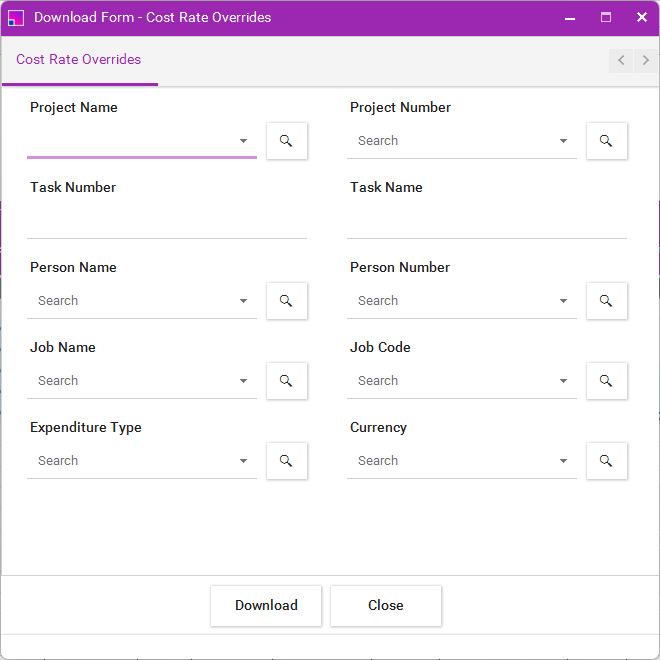Open Project Number search lookup magnifier
The height and width of the screenshot is (660, 660).
pyautogui.click(x=607, y=141)
